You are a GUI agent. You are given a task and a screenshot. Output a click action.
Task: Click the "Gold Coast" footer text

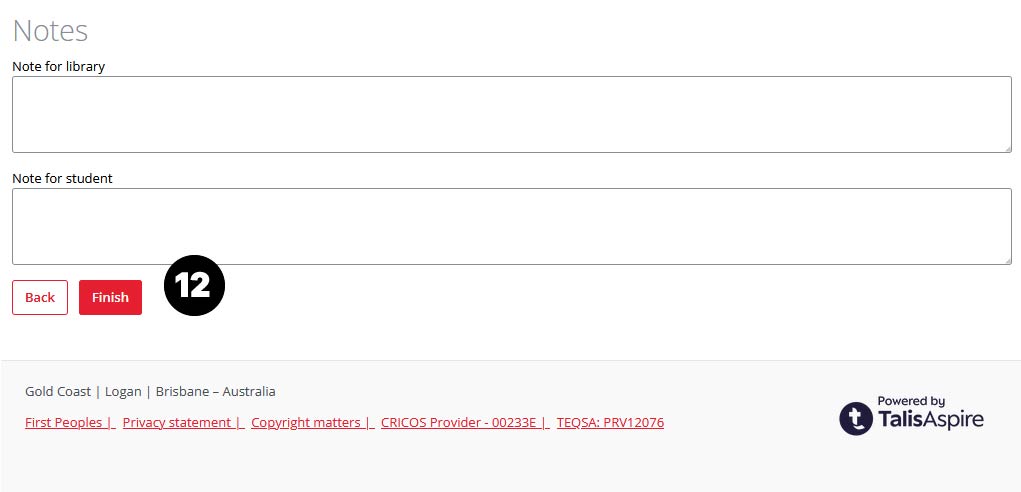pos(58,391)
